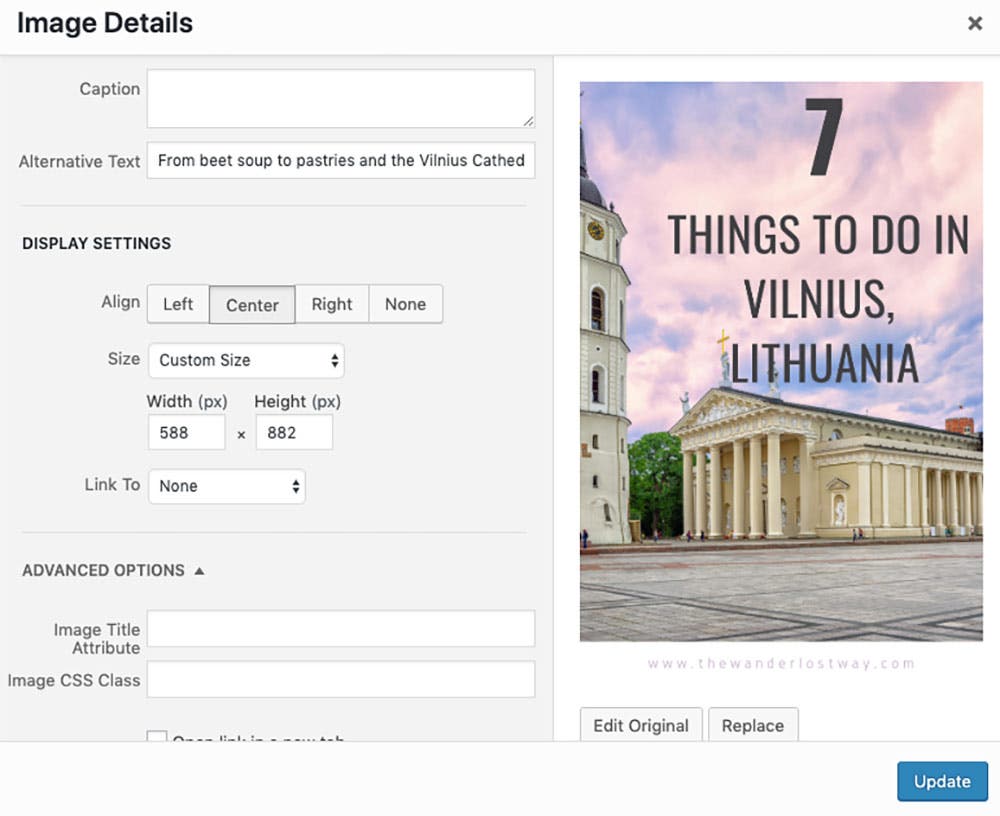1000x816 pixels.
Task: Set alignment to Right
Action: (332, 304)
